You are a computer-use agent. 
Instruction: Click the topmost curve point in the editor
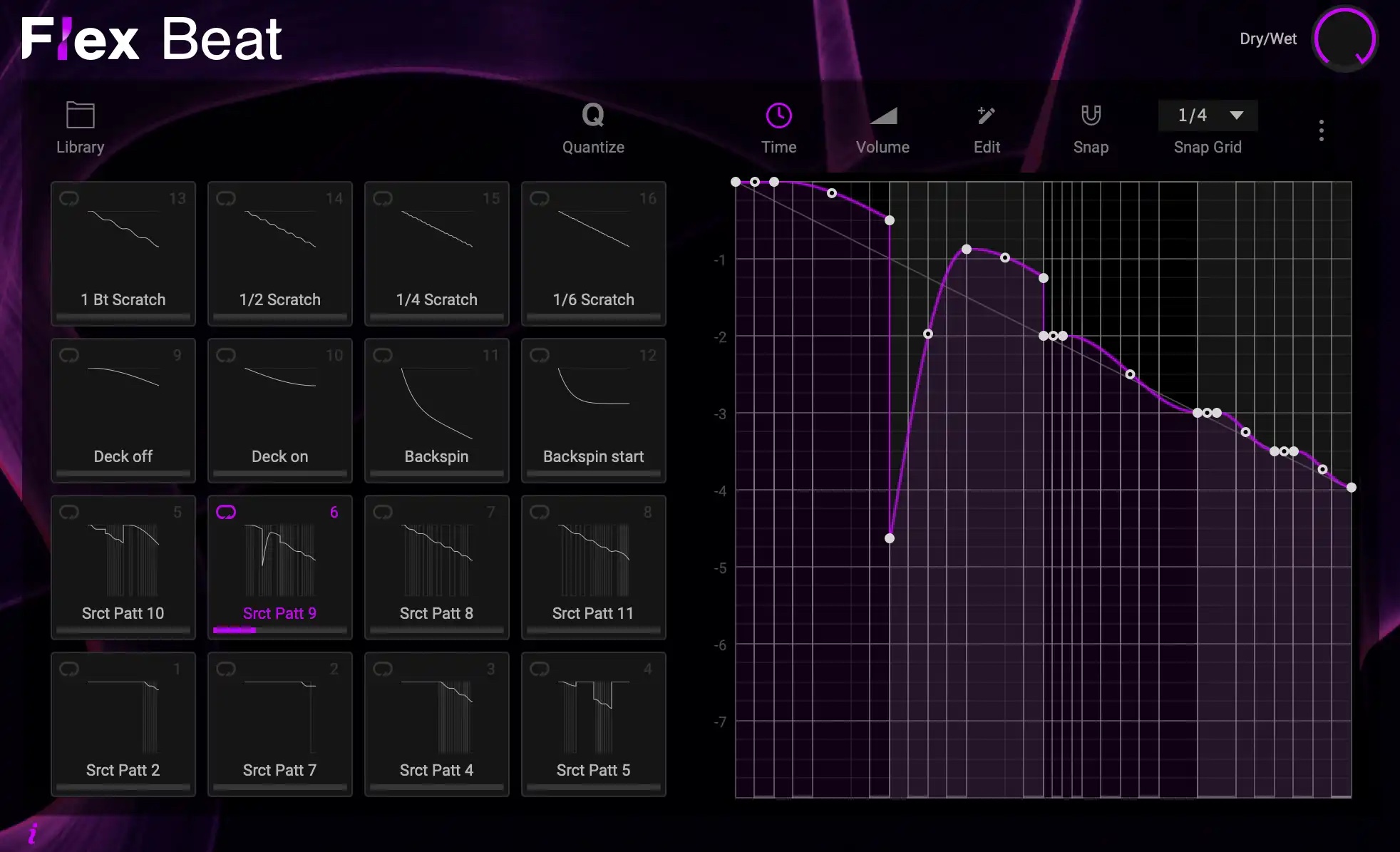[x=736, y=182]
